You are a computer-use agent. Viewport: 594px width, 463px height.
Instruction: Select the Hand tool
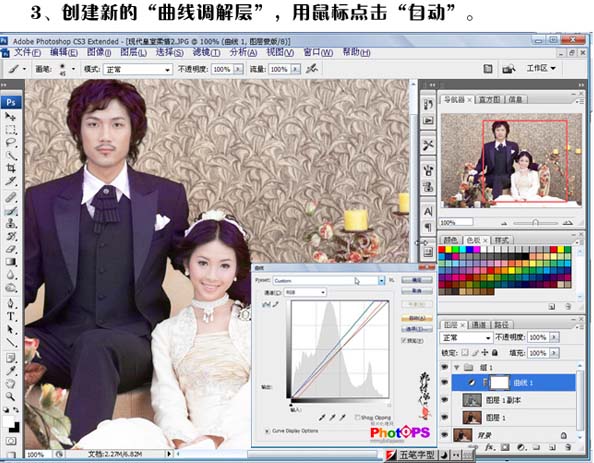click(11, 383)
